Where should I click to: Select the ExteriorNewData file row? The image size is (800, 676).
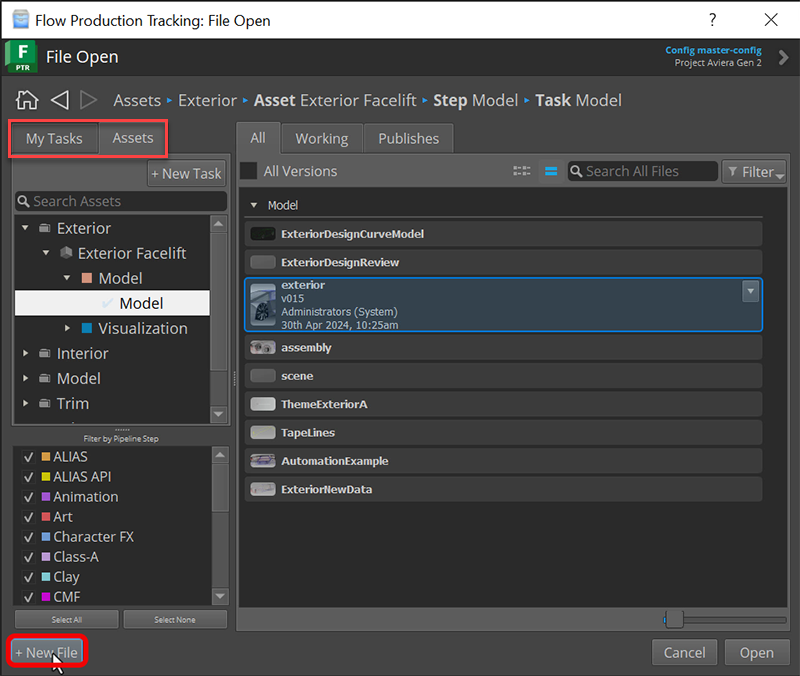(x=503, y=489)
